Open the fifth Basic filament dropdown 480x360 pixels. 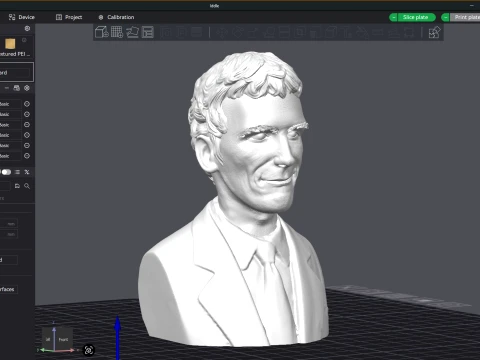pyautogui.click(x=10, y=146)
